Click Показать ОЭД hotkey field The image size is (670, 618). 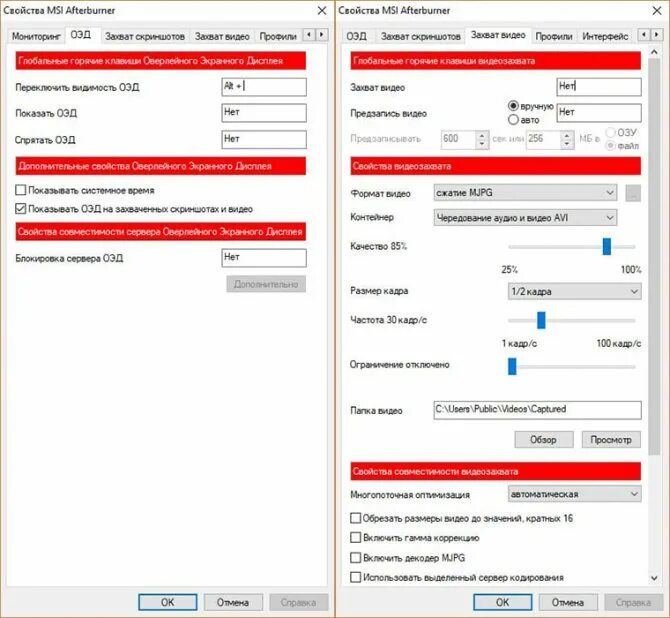click(264, 113)
